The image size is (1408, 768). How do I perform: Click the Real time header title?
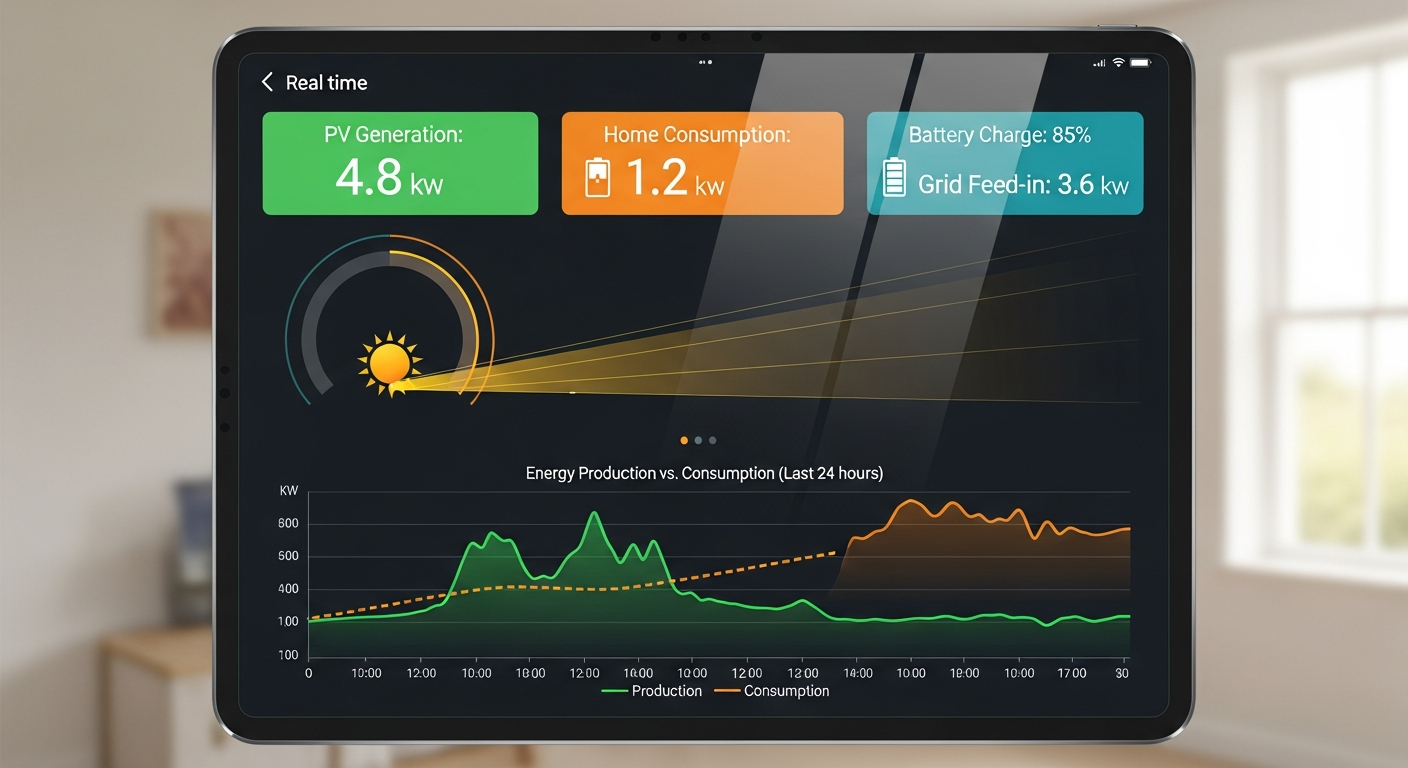326,83
